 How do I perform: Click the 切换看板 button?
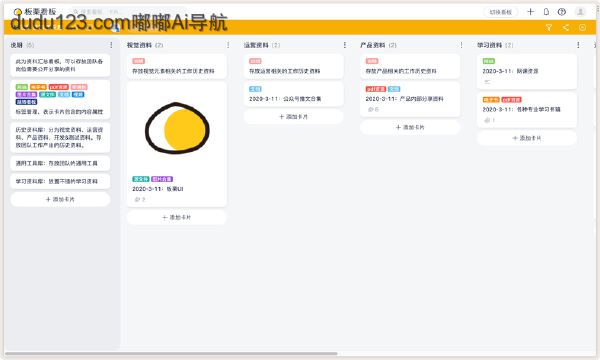coord(501,12)
